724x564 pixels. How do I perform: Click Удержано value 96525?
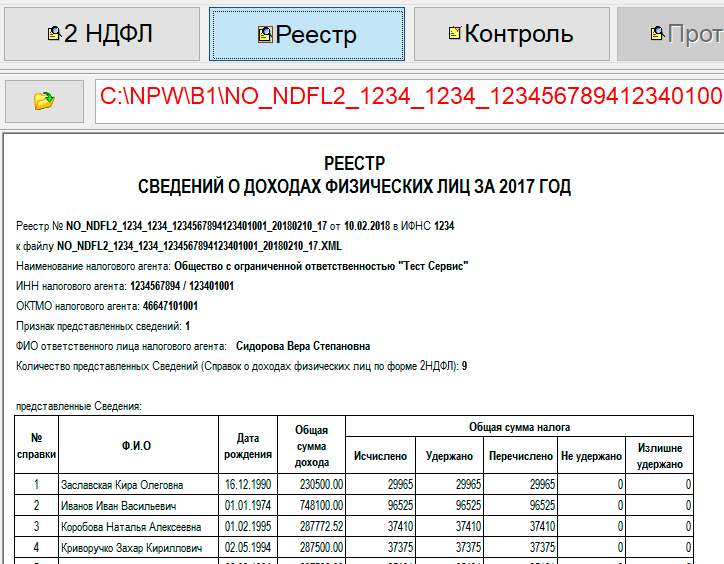468,505
